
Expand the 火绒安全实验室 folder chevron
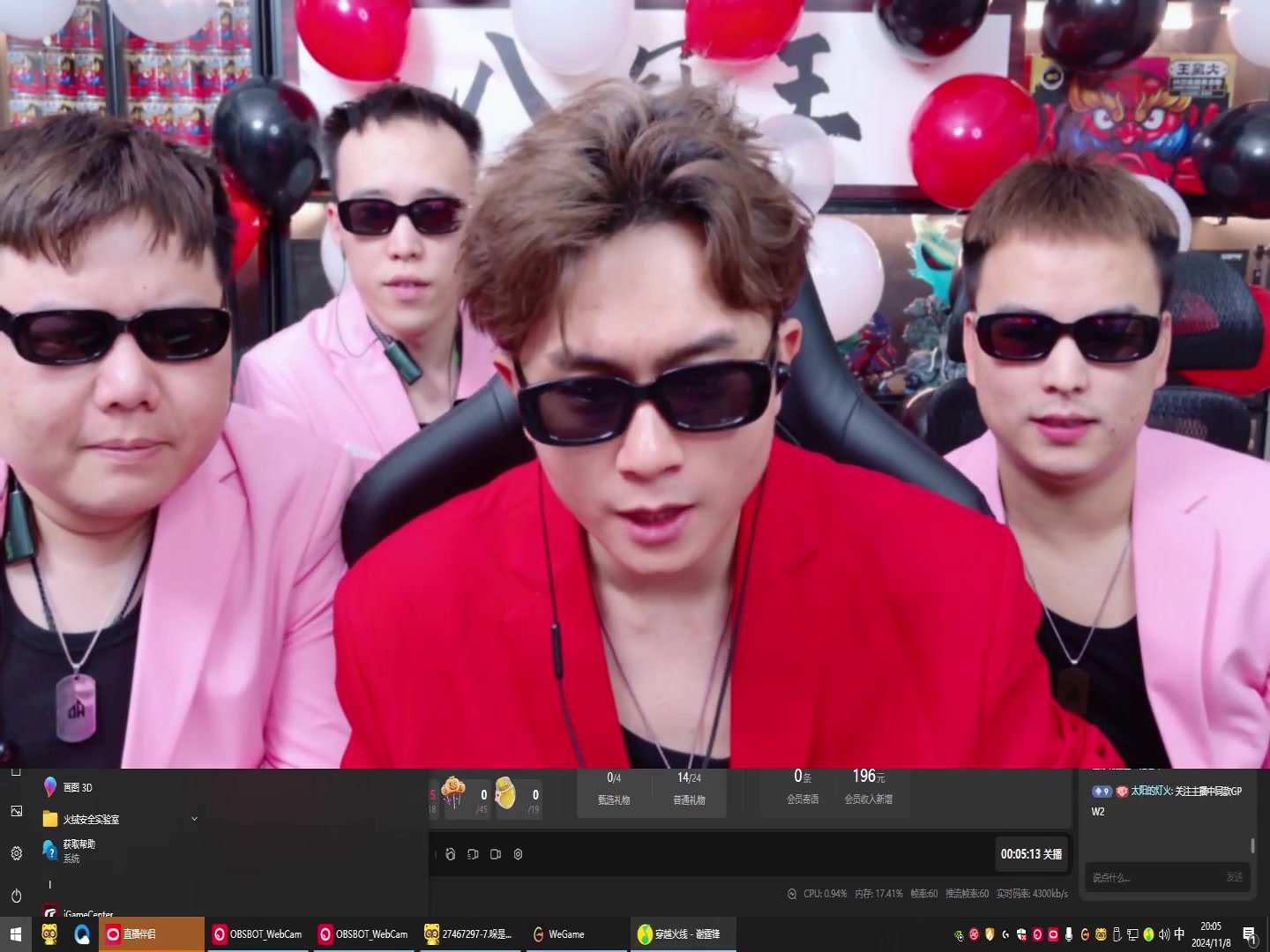pyautogui.click(x=194, y=819)
